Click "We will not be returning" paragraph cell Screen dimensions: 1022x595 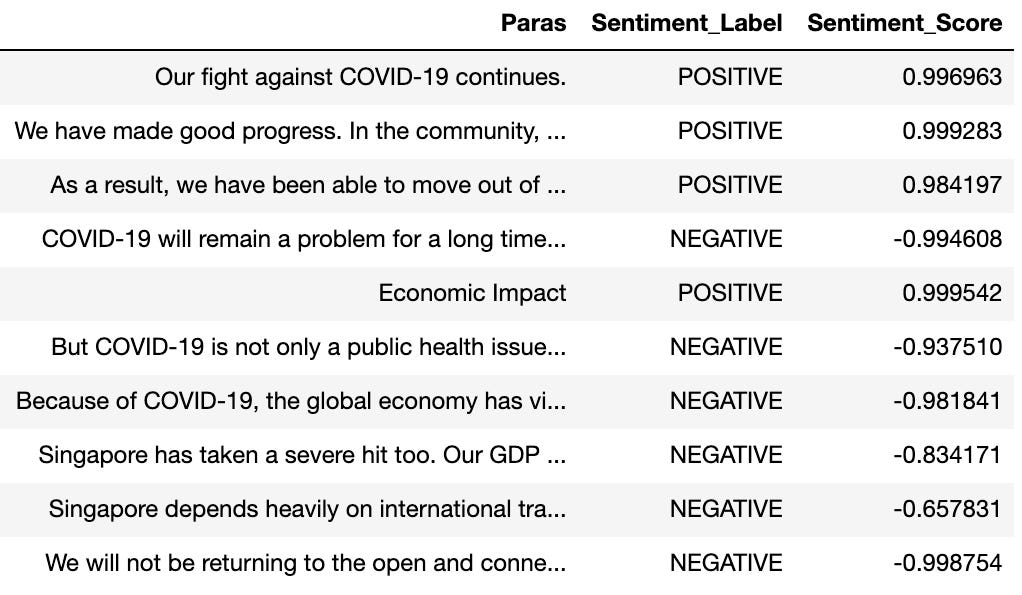click(x=306, y=563)
